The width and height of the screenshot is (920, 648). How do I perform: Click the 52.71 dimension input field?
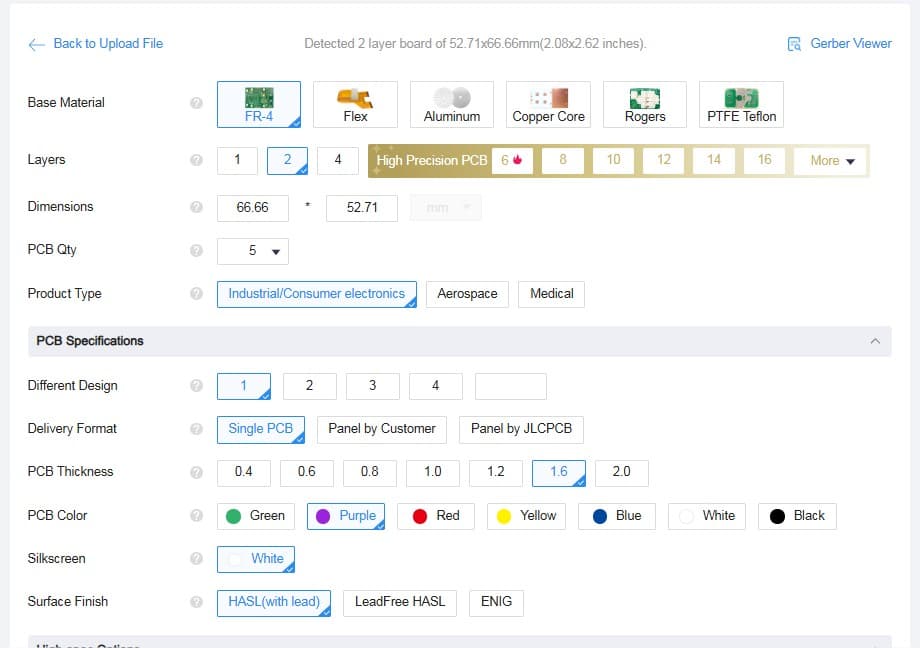tap(362, 208)
